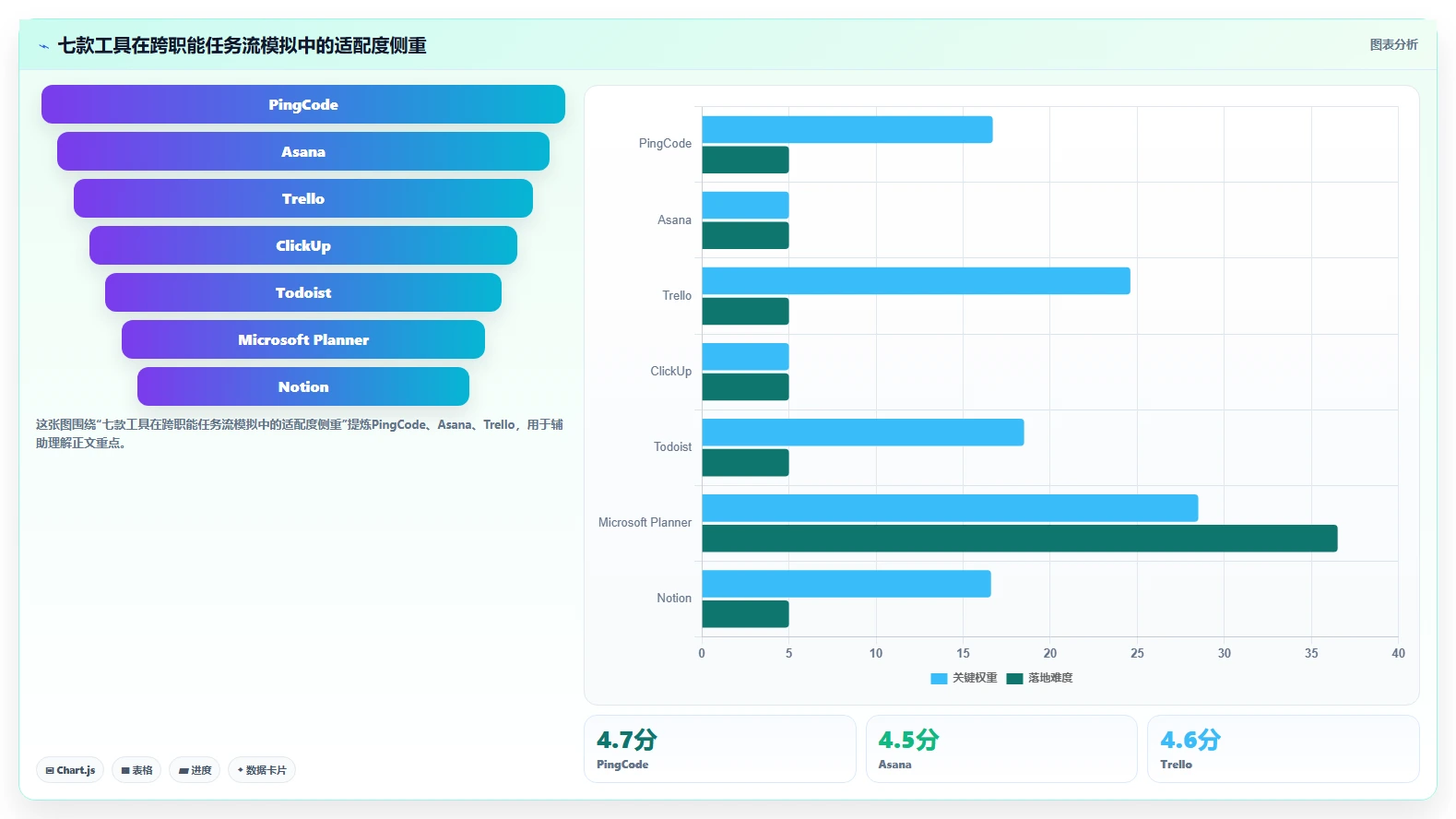Click the Trello y-axis label
The image size is (1456, 819).
(677, 295)
